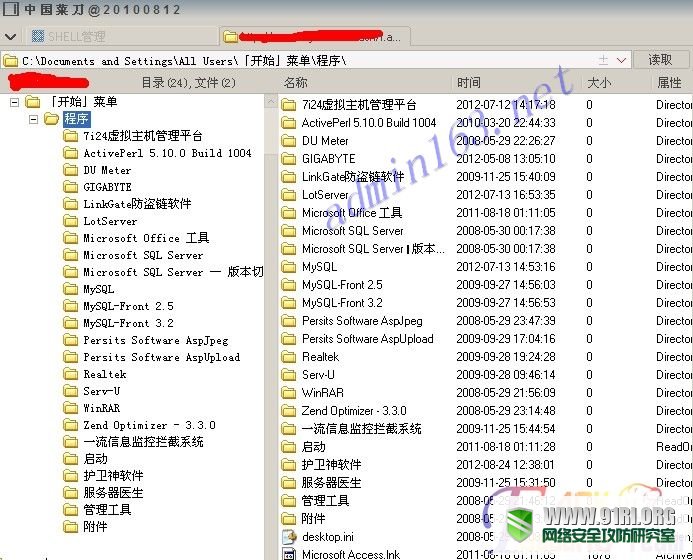Click the ActivePerl 5.10.0 folder icon in file list

289,123
